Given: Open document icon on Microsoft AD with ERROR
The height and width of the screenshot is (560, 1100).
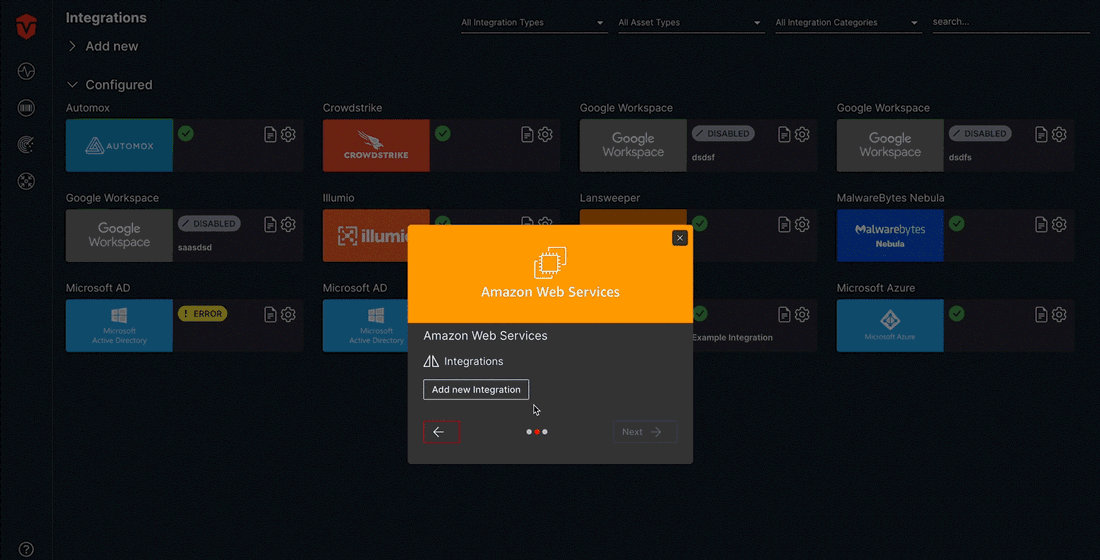Looking at the screenshot, I should 270,314.
